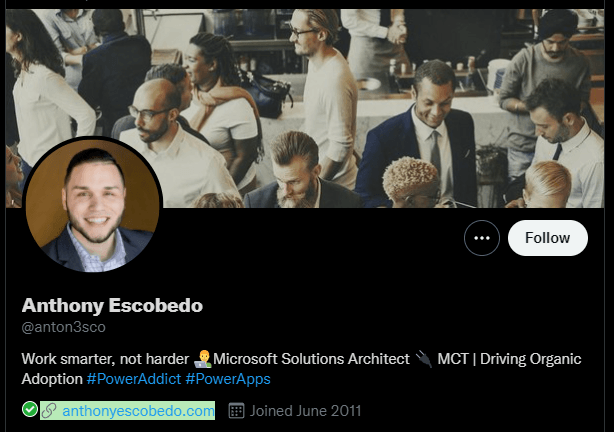Open the three-dots more options menu
Screen dimensions: 614x432
(482, 238)
